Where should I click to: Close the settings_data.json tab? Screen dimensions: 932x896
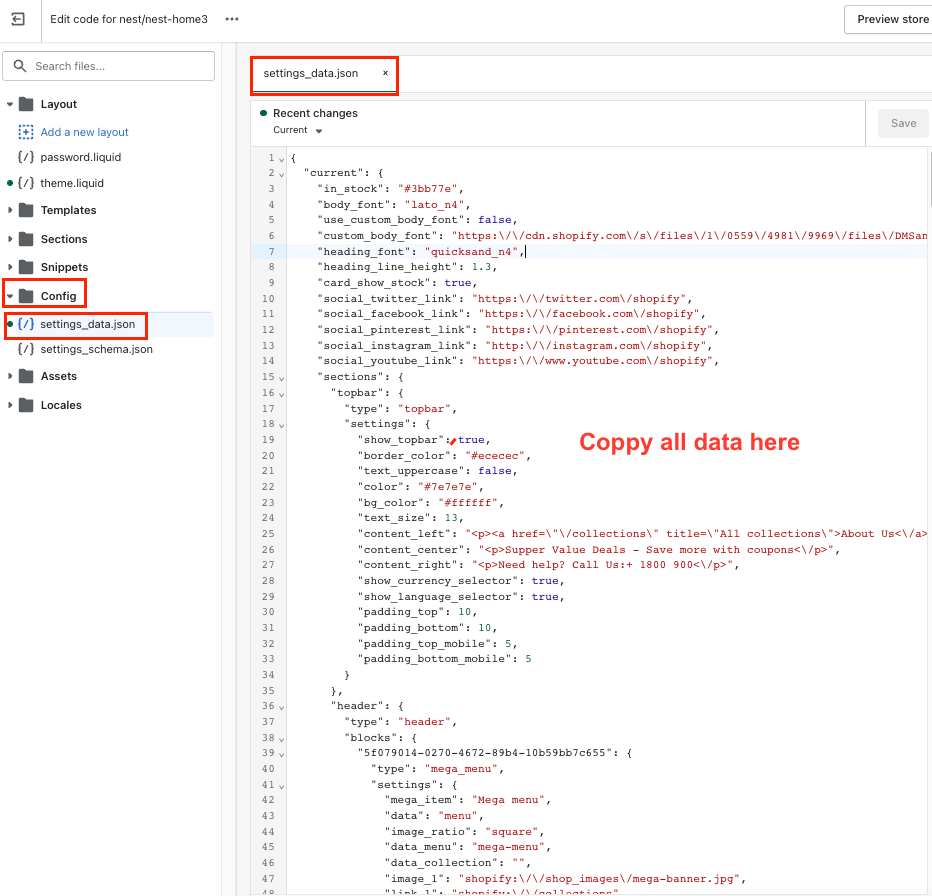(x=385, y=73)
